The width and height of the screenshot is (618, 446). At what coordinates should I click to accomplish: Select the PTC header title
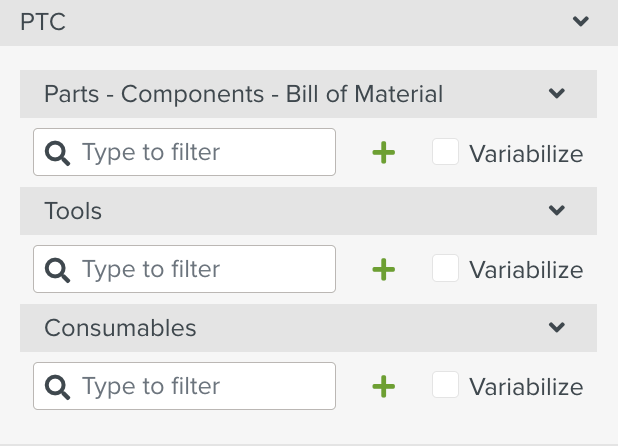tap(43, 22)
